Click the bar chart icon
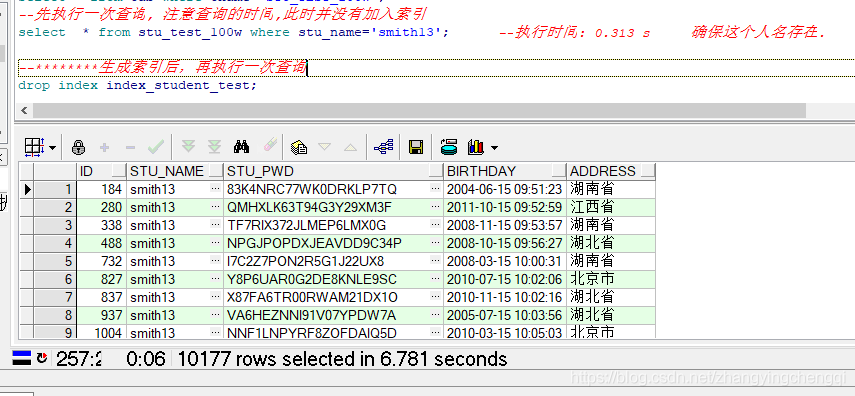 click(x=475, y=147)
